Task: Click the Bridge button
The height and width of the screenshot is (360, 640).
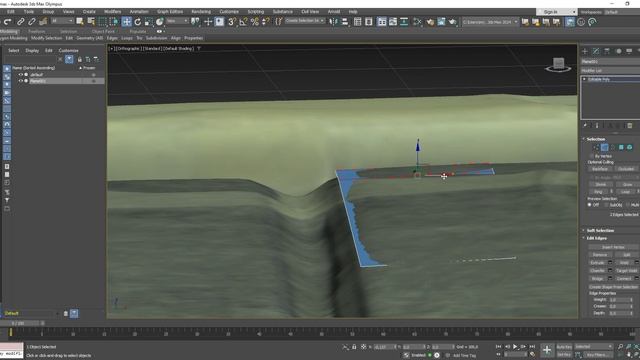Action: coord(598,278)
